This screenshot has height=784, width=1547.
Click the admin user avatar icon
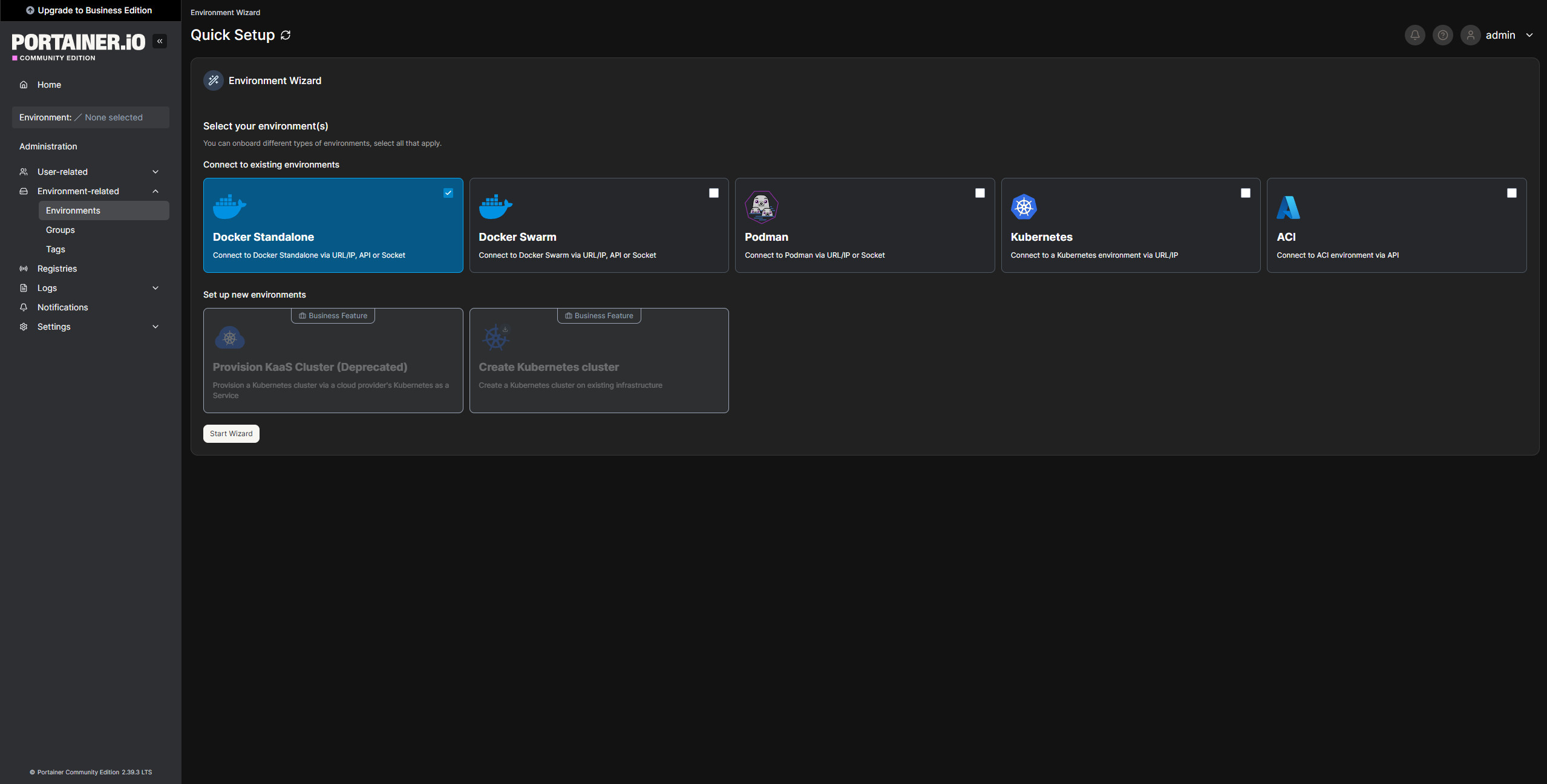1470,35
